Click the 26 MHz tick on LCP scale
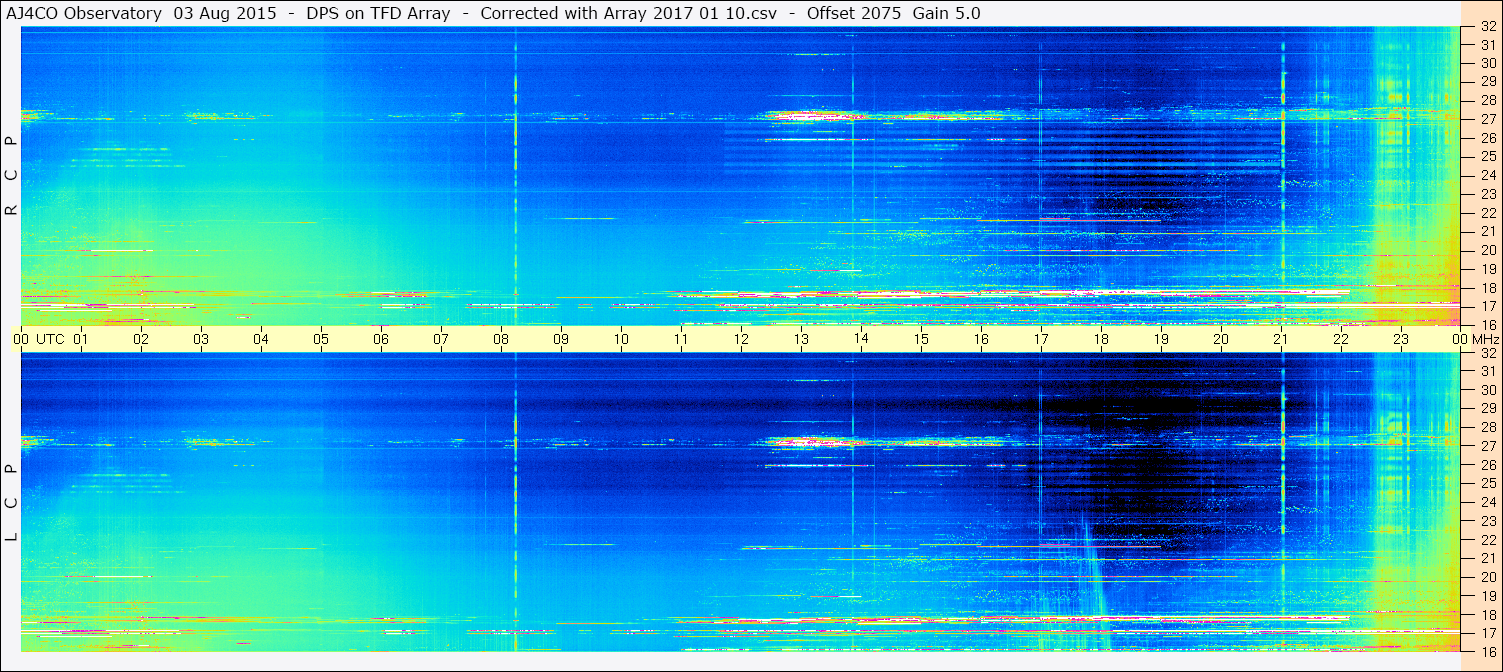The width and height of the screenshot is (1503, 672). (1487, 465)
